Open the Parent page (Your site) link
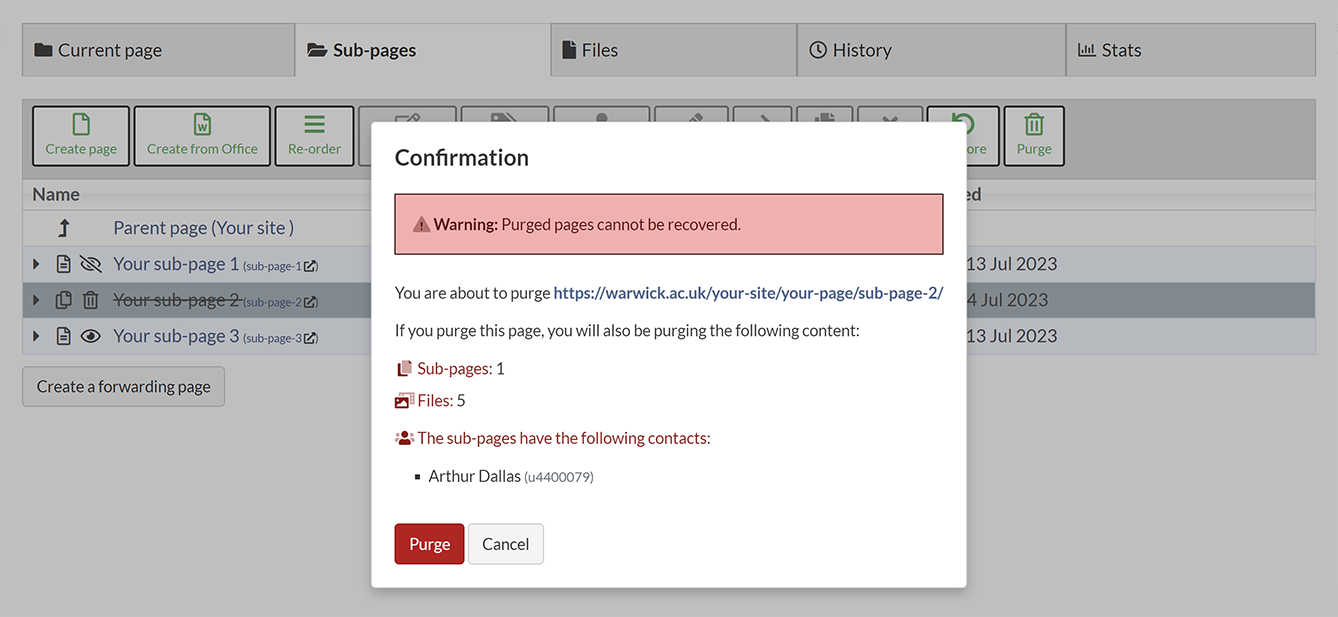Viewport: 1338px width, 617px height. pos(203,228)
